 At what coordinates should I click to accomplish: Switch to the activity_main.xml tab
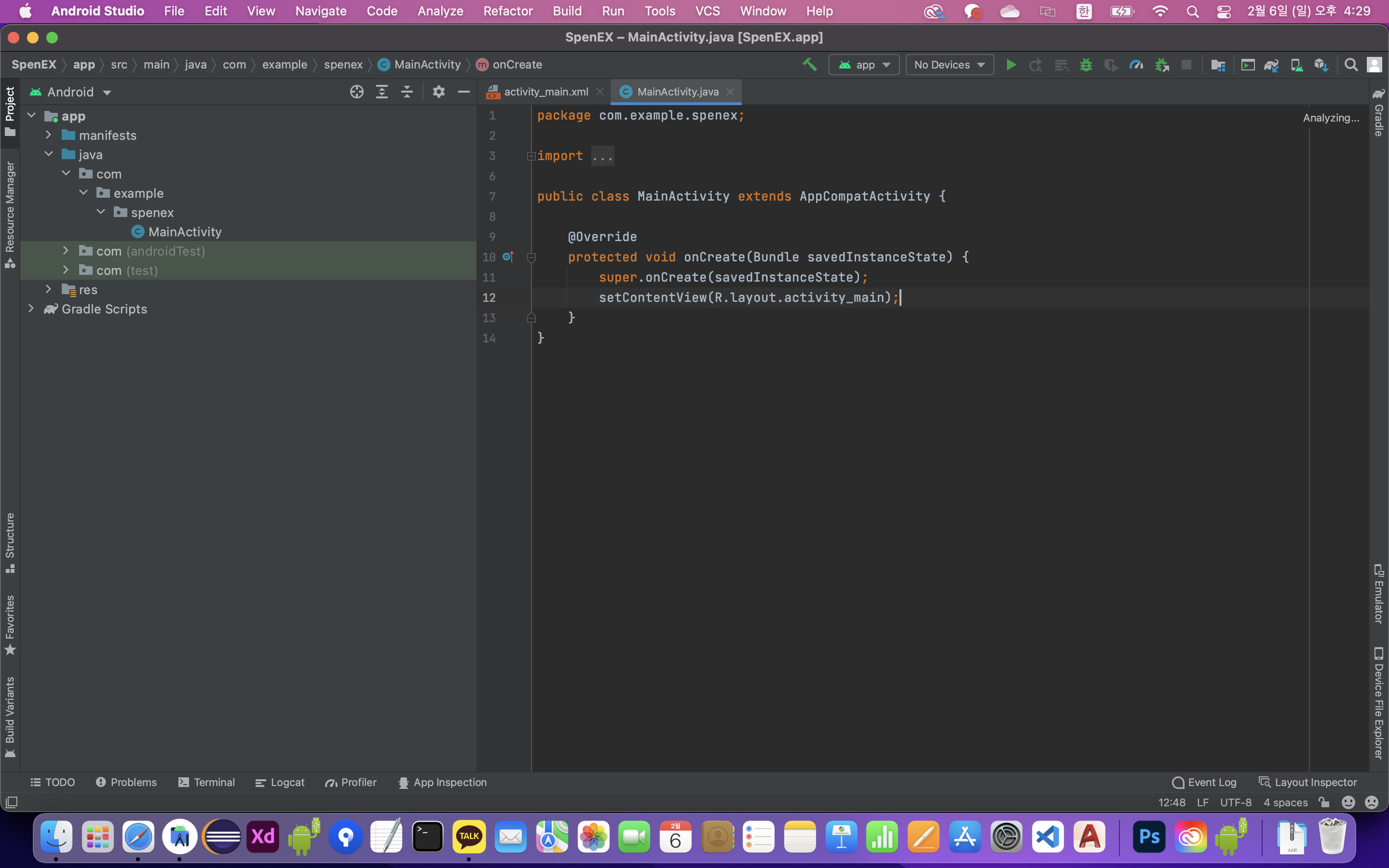545,92
